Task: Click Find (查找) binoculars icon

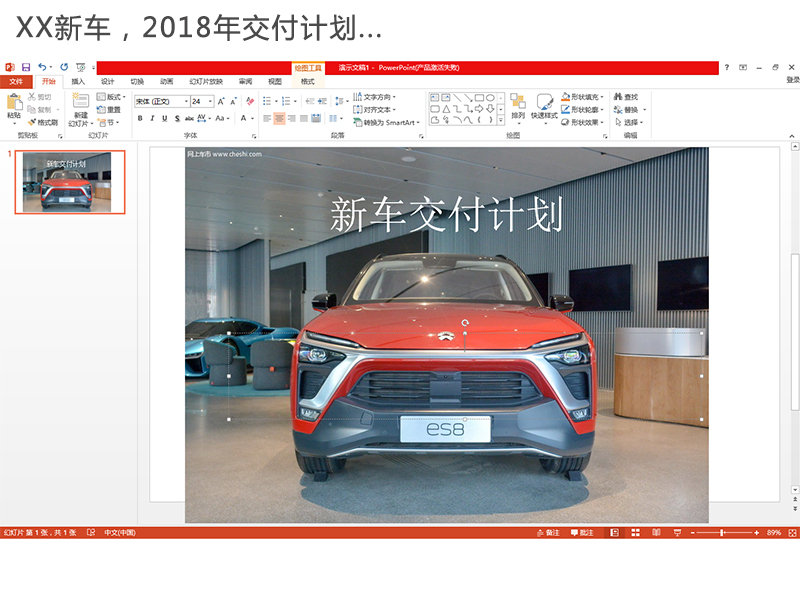Action: [x=626, y=97]
